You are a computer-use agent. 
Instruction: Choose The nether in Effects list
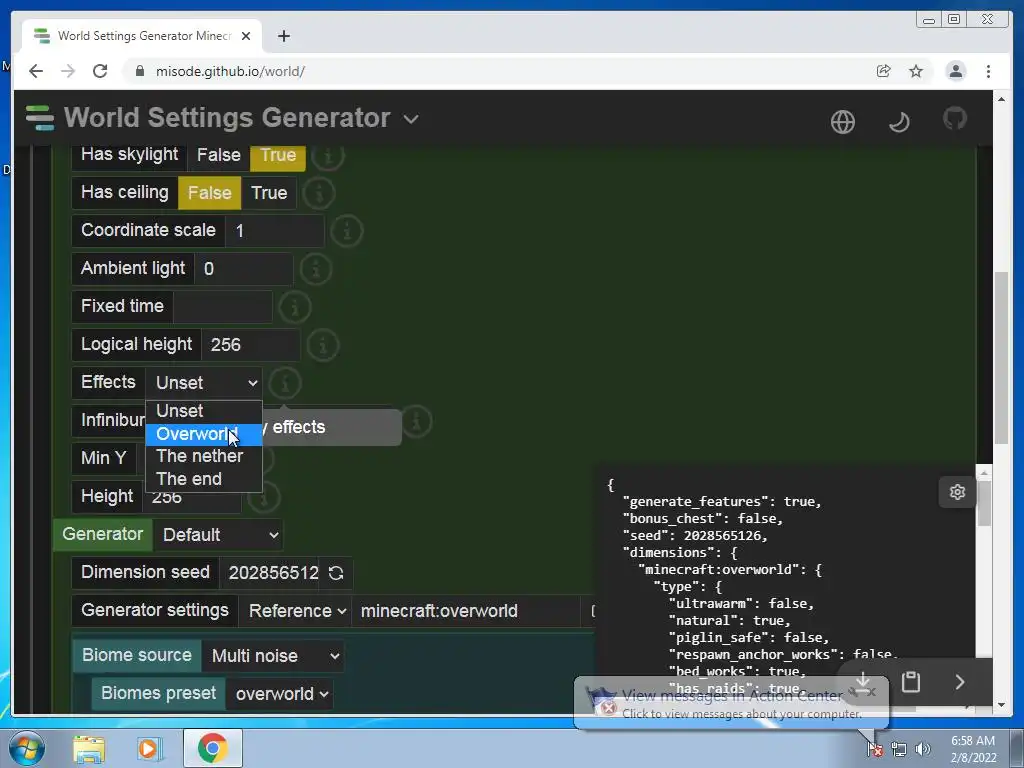tap(204, 456)
